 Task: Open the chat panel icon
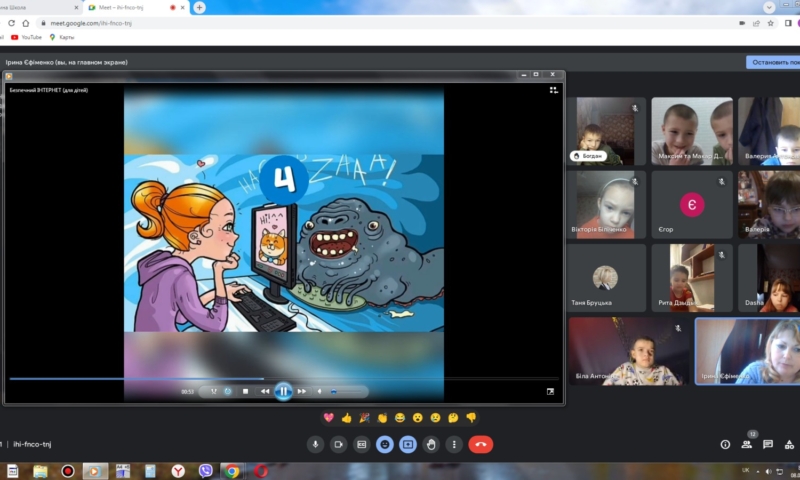pos(768,445)
